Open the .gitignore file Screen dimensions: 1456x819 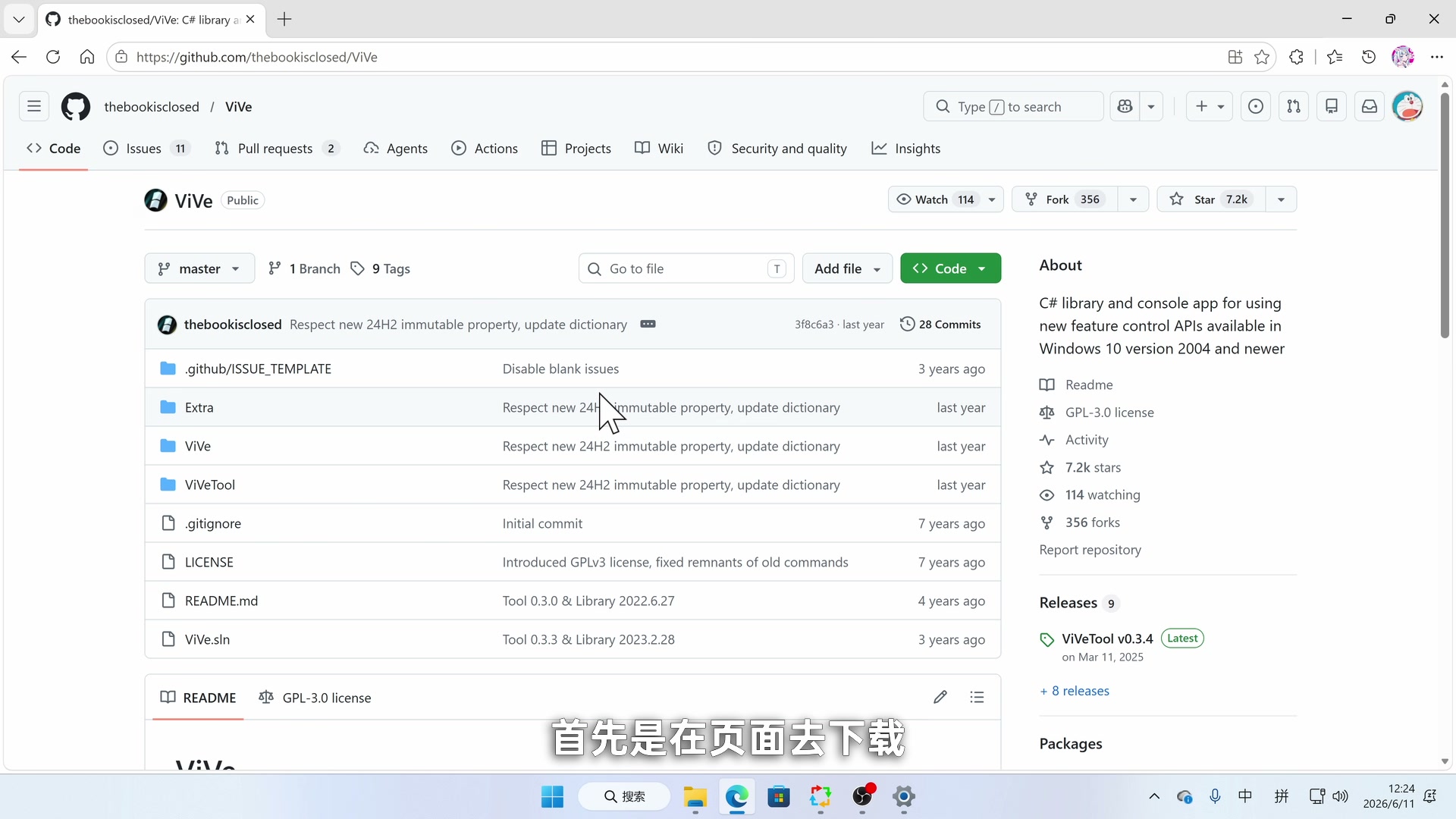click(213, 523)
